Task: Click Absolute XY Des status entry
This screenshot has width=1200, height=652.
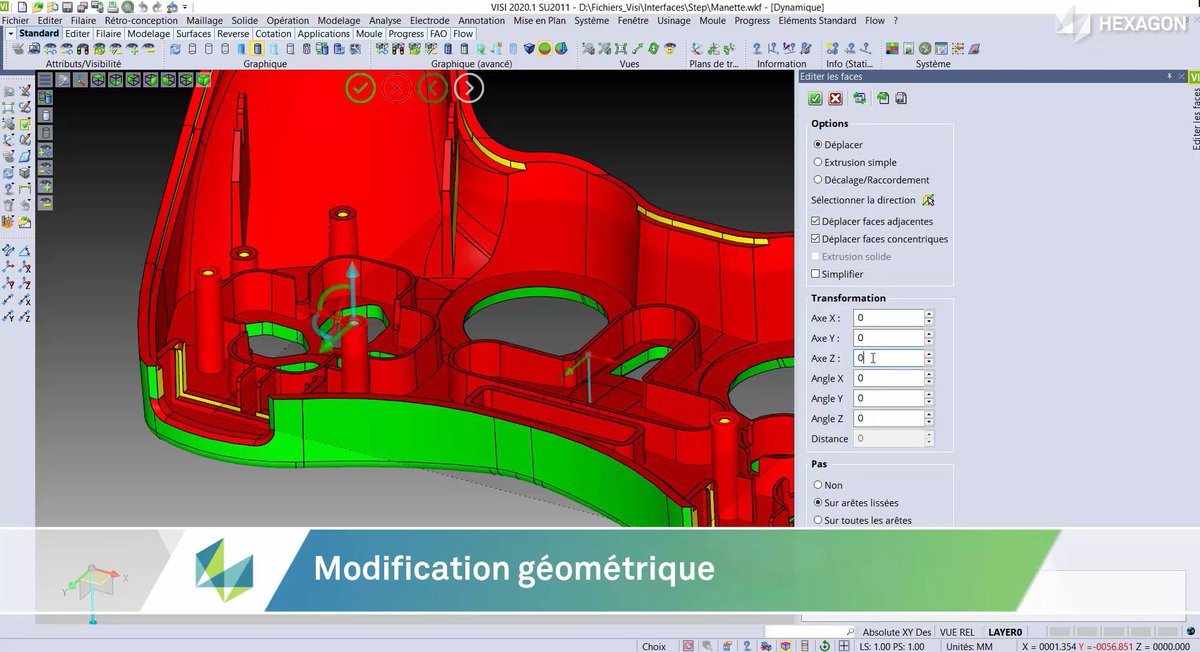Action: pos(897,632)
